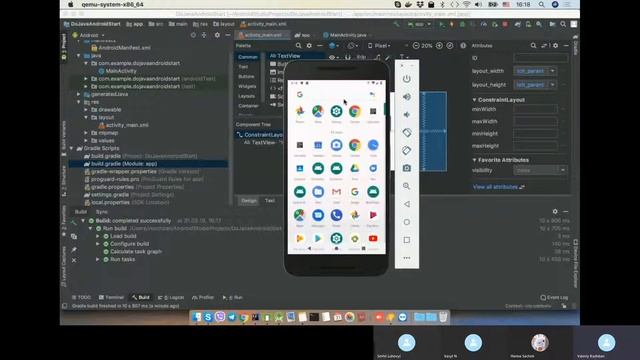Select Common category in Palette
Image resolution: width=640 pixels, height=360 pixels.
tap(248, 57)
